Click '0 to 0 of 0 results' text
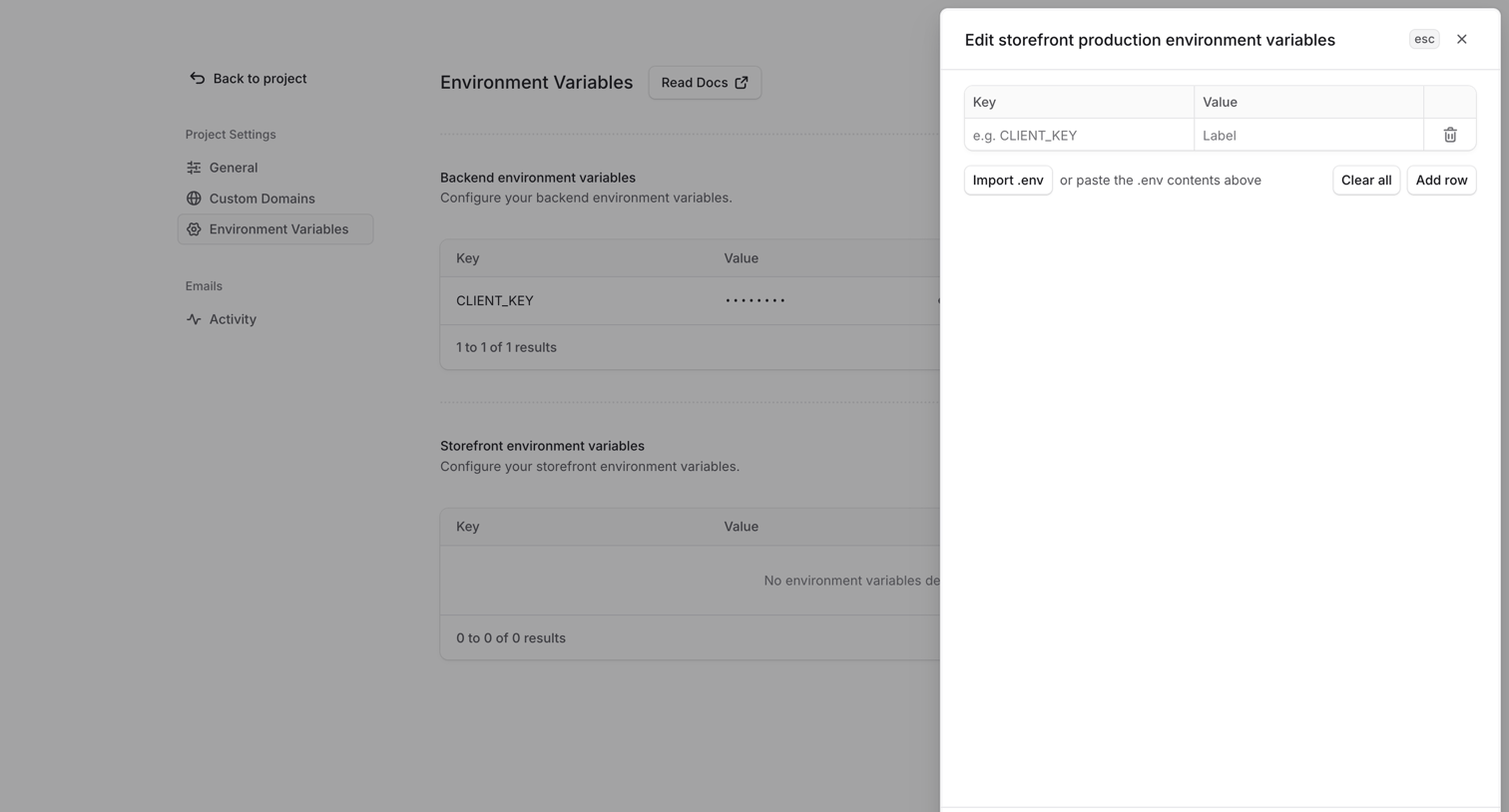 click(x=511, y=638)
